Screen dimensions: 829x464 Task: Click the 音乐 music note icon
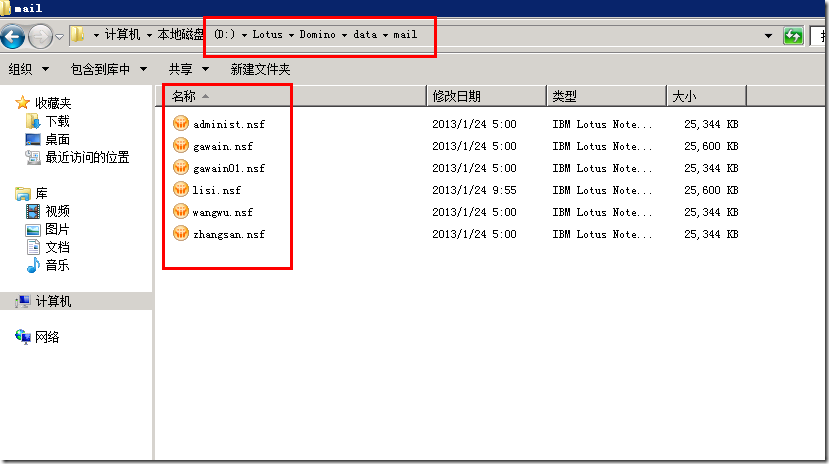click(33, 265)
